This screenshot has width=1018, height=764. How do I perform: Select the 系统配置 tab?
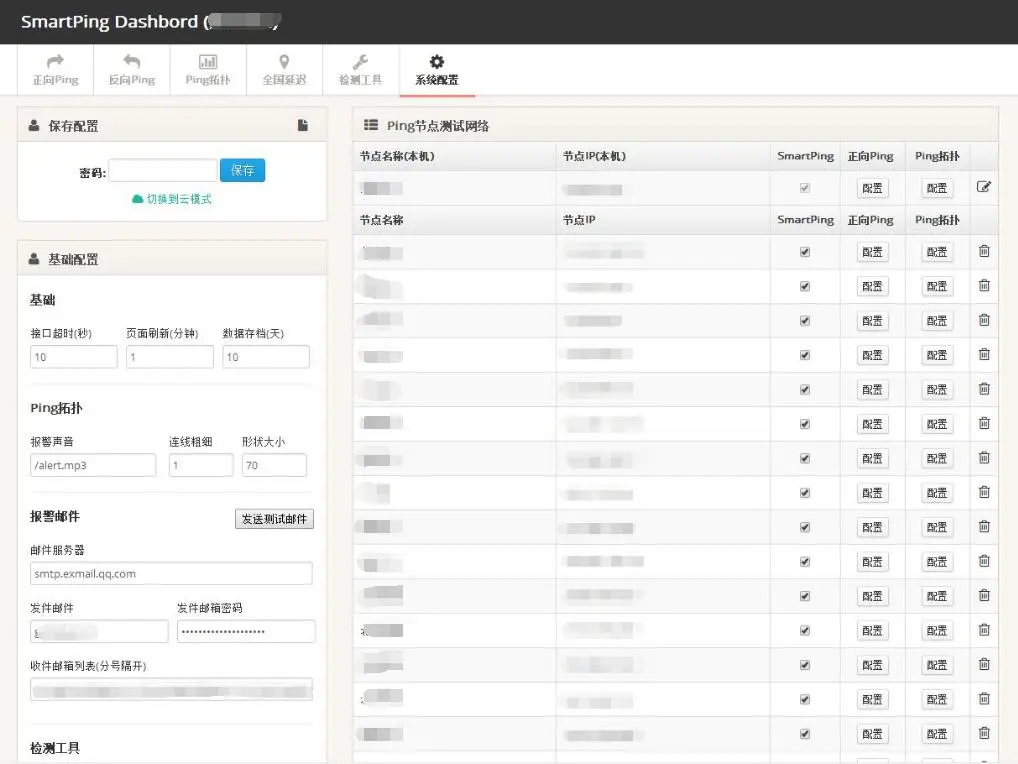point(437,70)
